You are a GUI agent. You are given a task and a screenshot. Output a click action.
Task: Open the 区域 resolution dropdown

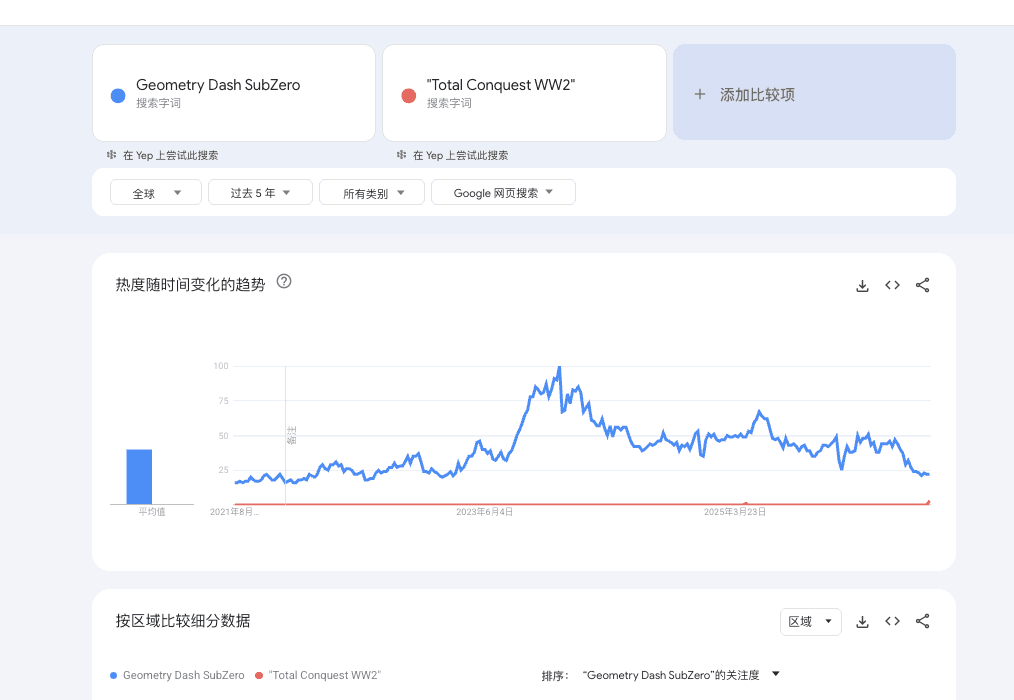(810, 622)
